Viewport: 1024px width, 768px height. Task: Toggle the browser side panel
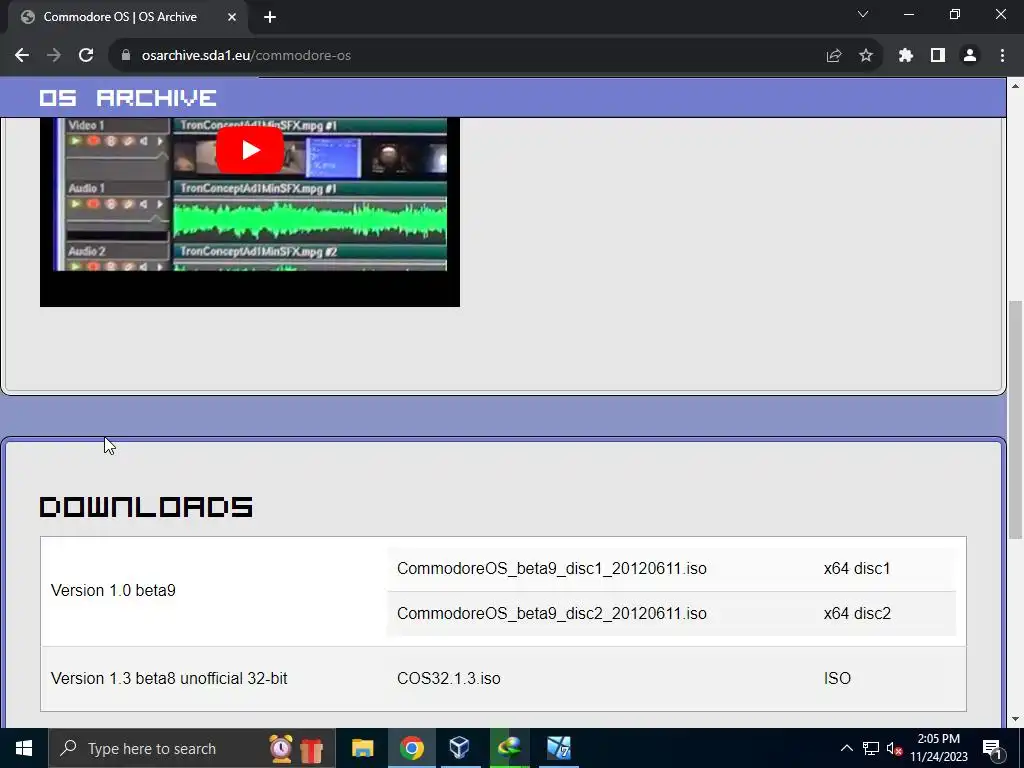tap(938, 56)
